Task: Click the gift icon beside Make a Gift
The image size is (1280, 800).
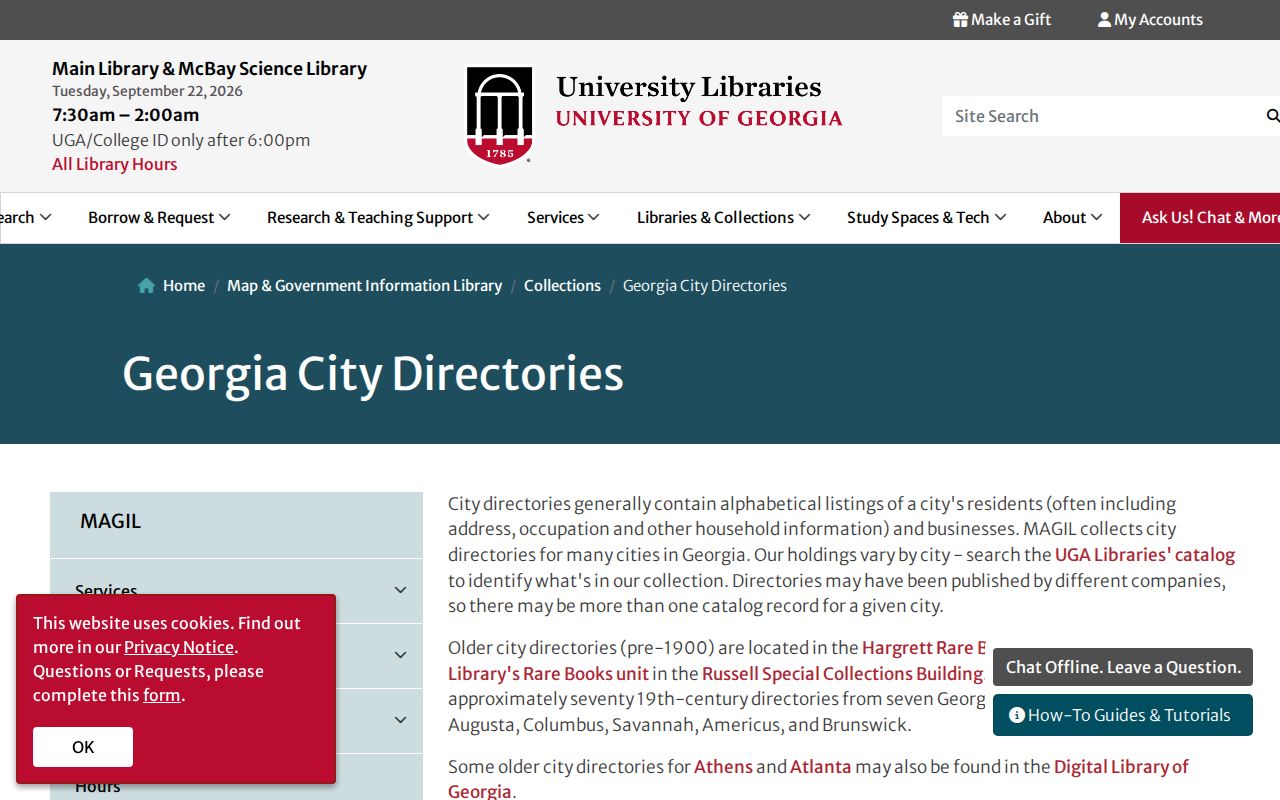Action: tap(960, 19)
